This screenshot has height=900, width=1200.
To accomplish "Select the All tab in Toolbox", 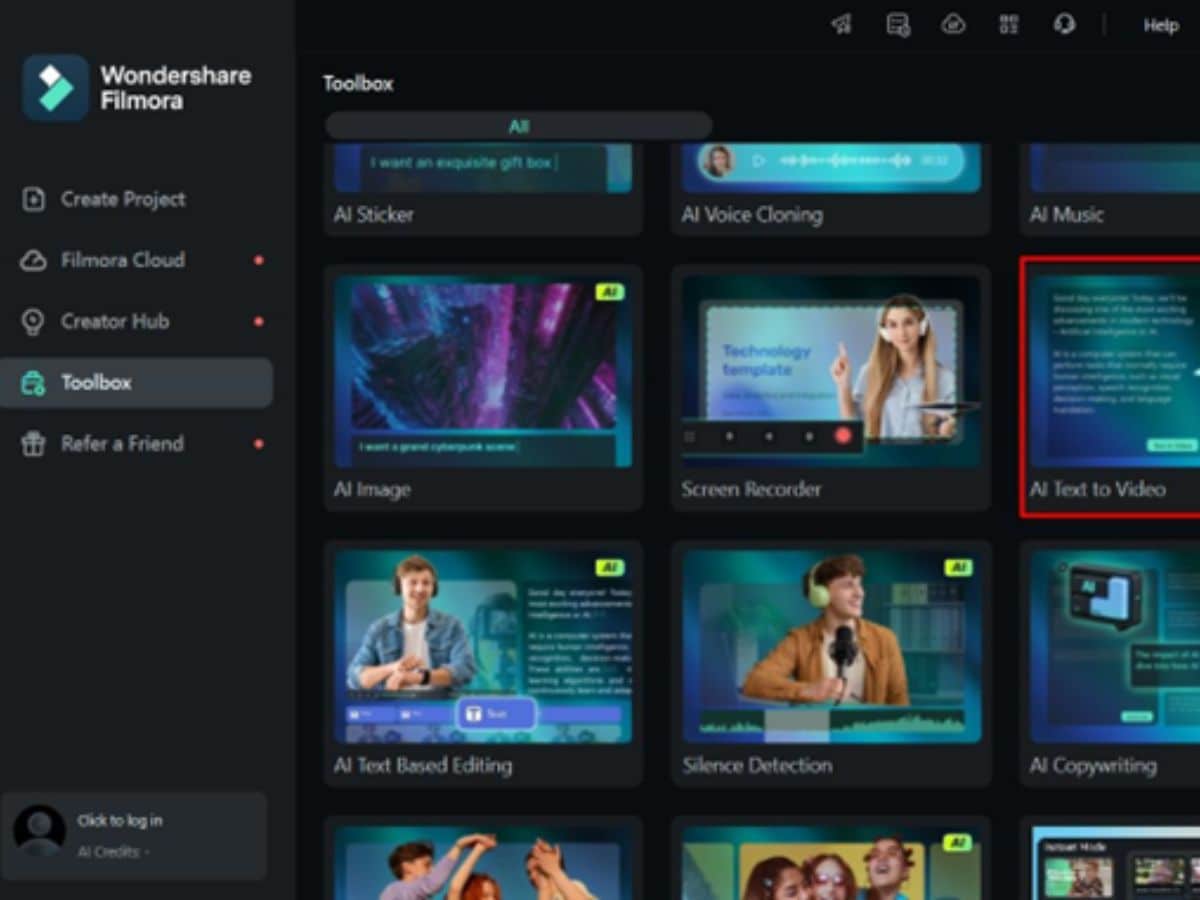I will (x=518, y=126).
